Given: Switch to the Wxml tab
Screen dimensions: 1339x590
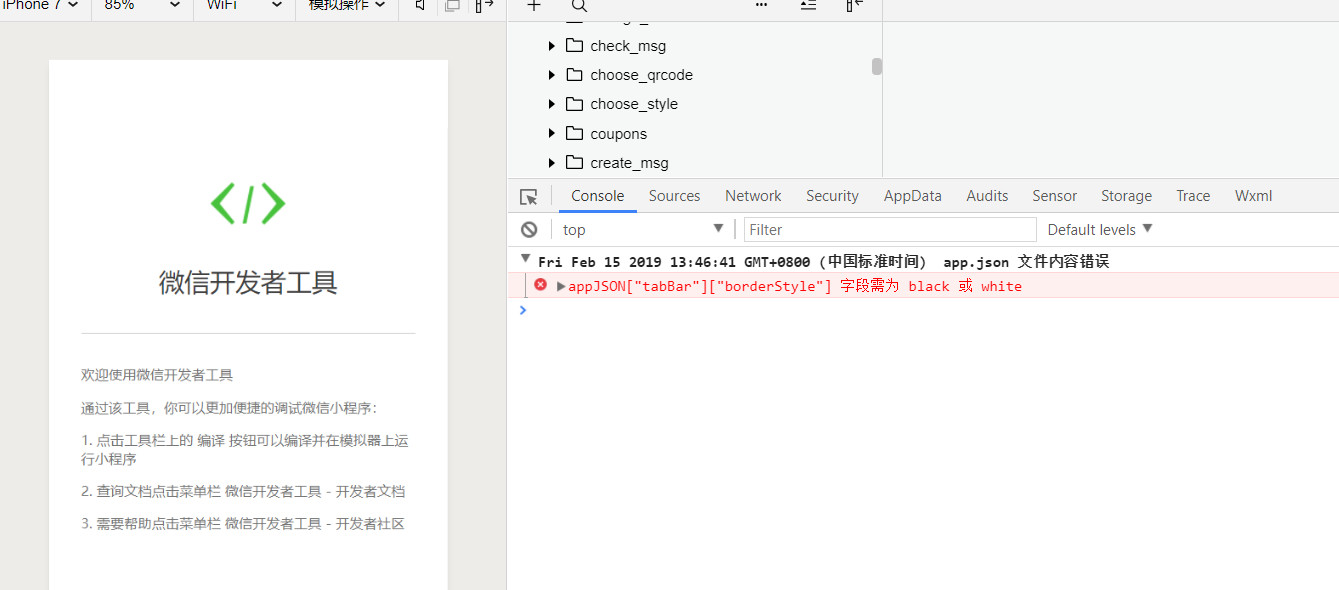Looking at the screenshot, I should [1253, 196].
